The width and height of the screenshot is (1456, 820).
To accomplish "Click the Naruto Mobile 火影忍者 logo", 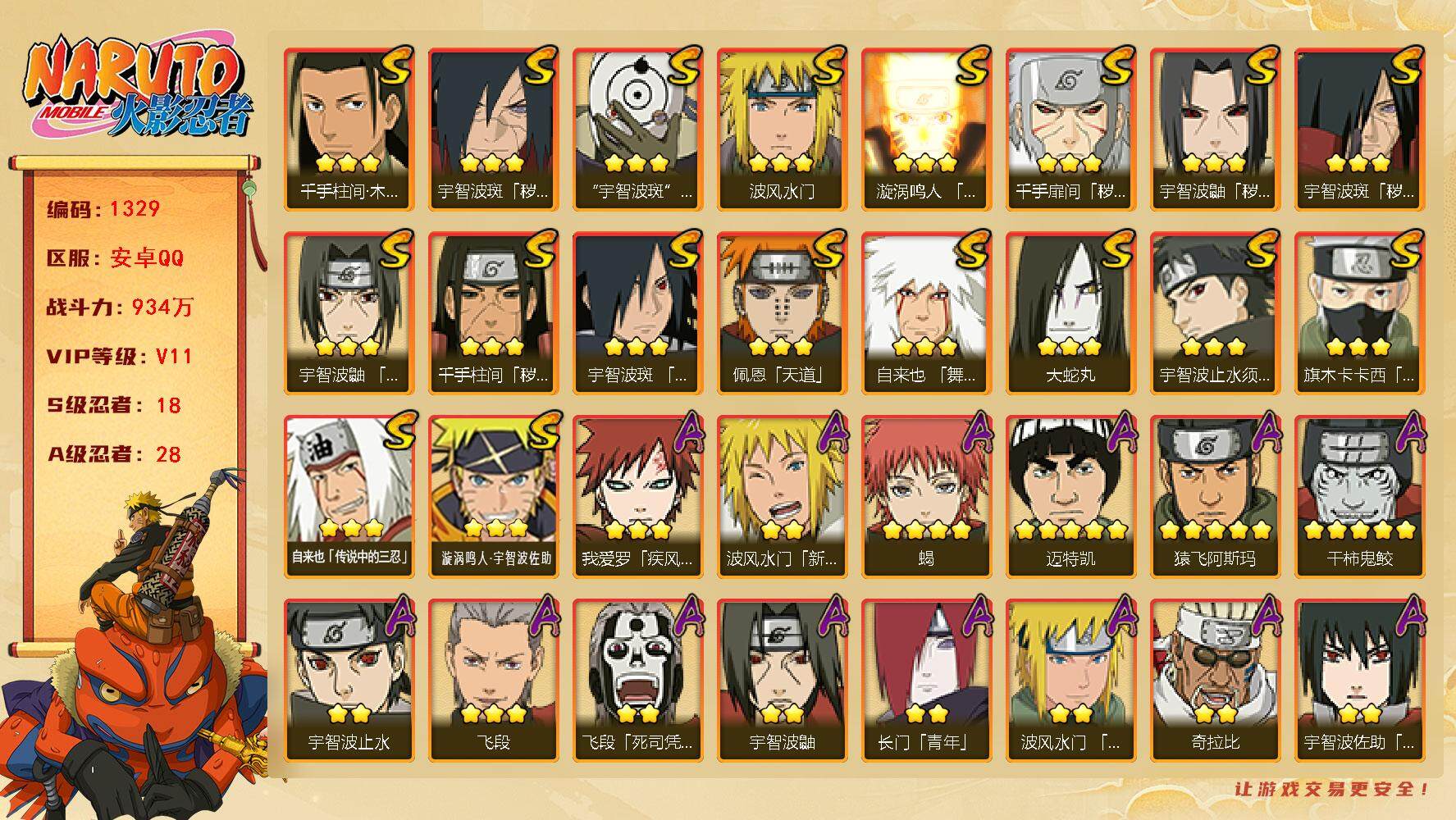I will (x=135, y=90).
